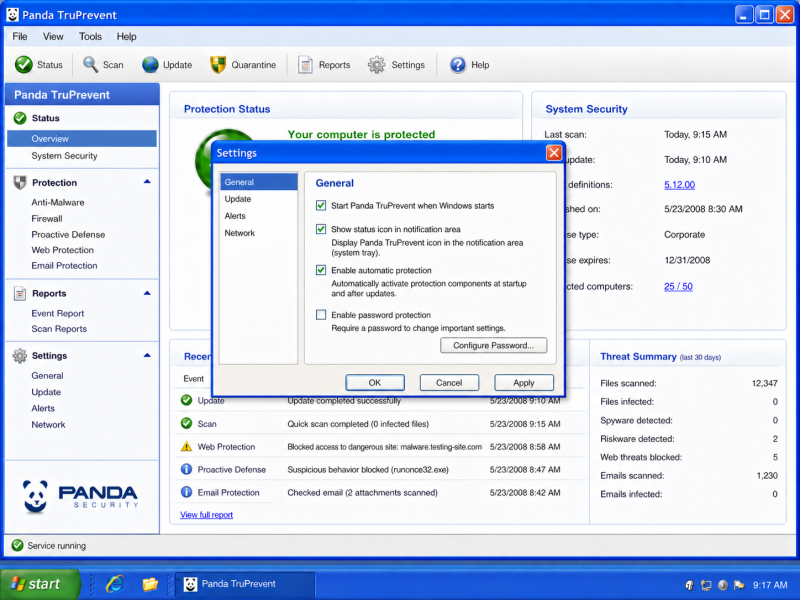Select System Security in the sidebar

pos(64,156)
